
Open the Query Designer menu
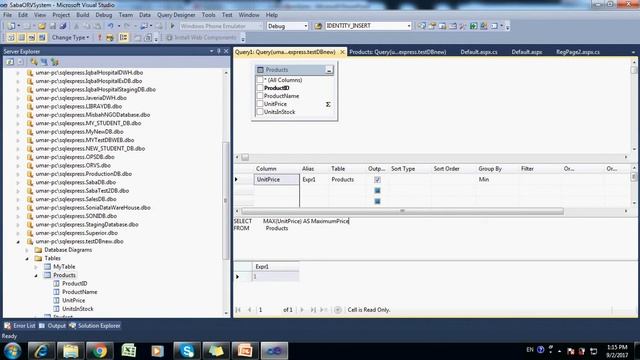pos(176,15)
